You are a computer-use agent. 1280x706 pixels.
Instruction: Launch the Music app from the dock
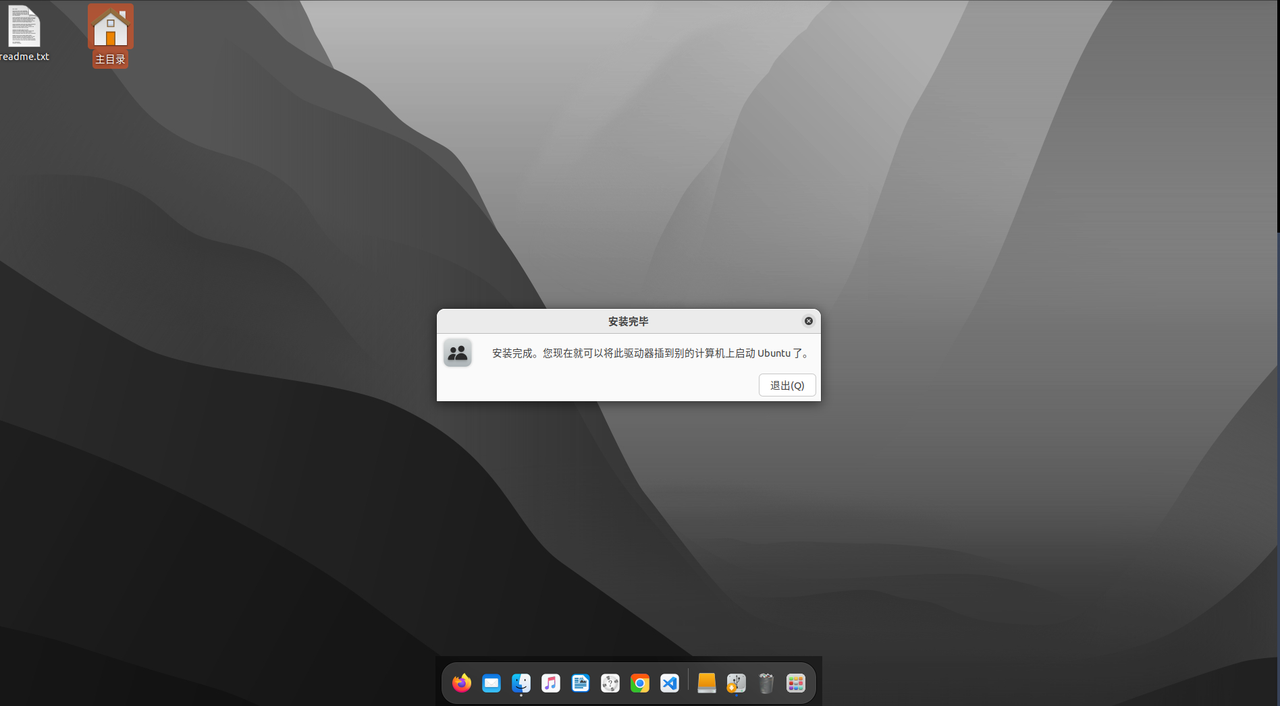coord(550,683)
